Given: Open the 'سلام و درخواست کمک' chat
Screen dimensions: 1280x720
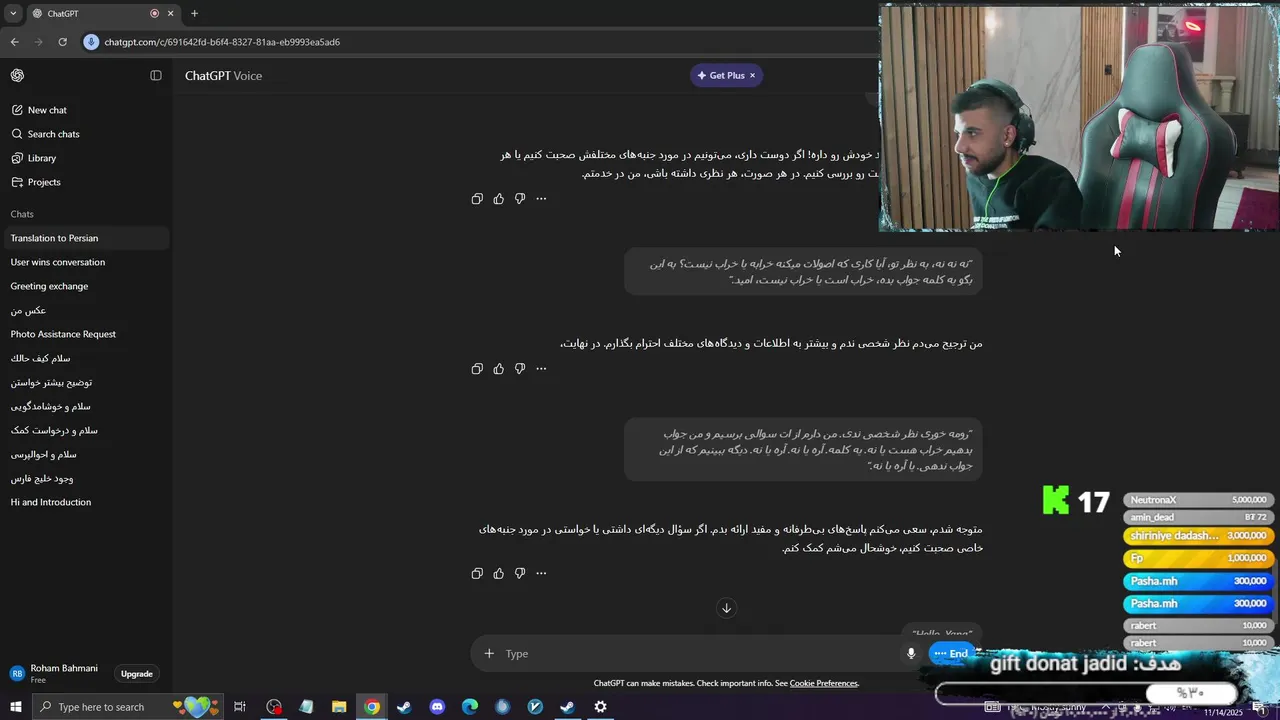Looking at the screenshot, I should [x=85, y=430].
